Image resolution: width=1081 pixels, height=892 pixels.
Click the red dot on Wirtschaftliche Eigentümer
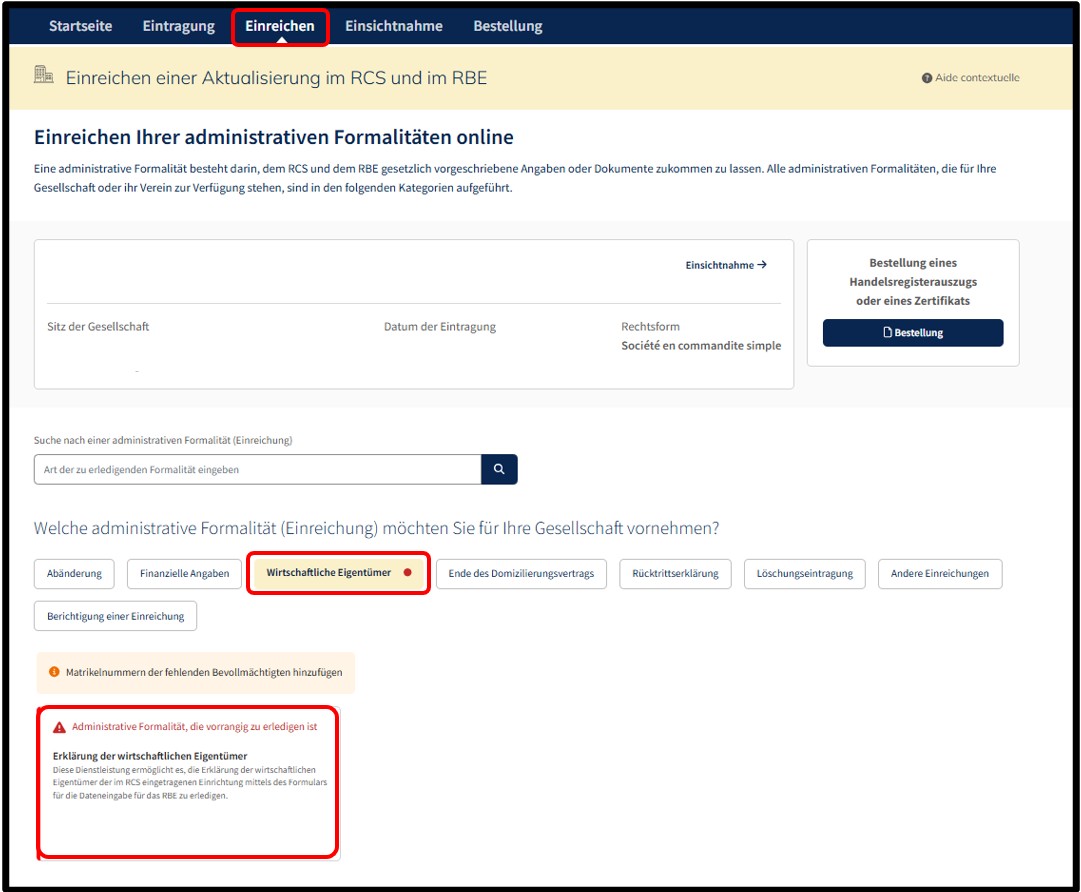(407, 572)
